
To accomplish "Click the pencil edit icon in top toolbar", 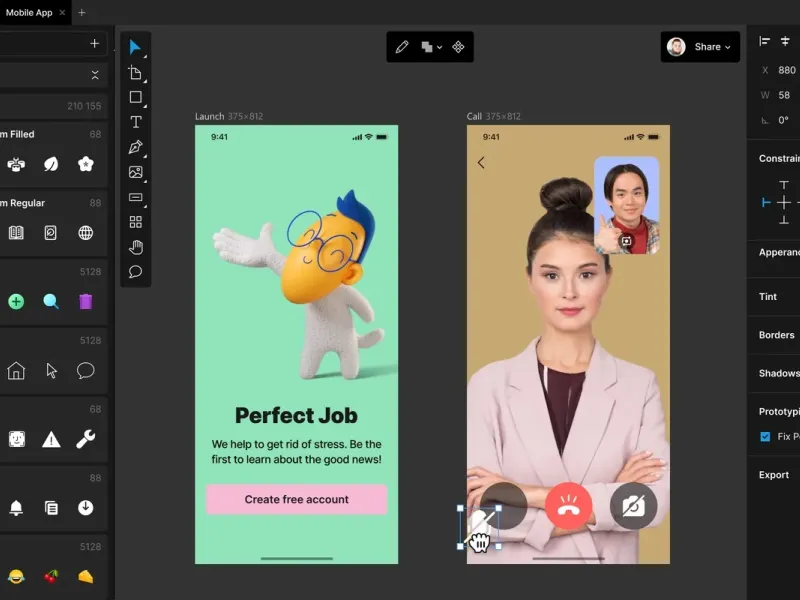I will click(402, 47).
